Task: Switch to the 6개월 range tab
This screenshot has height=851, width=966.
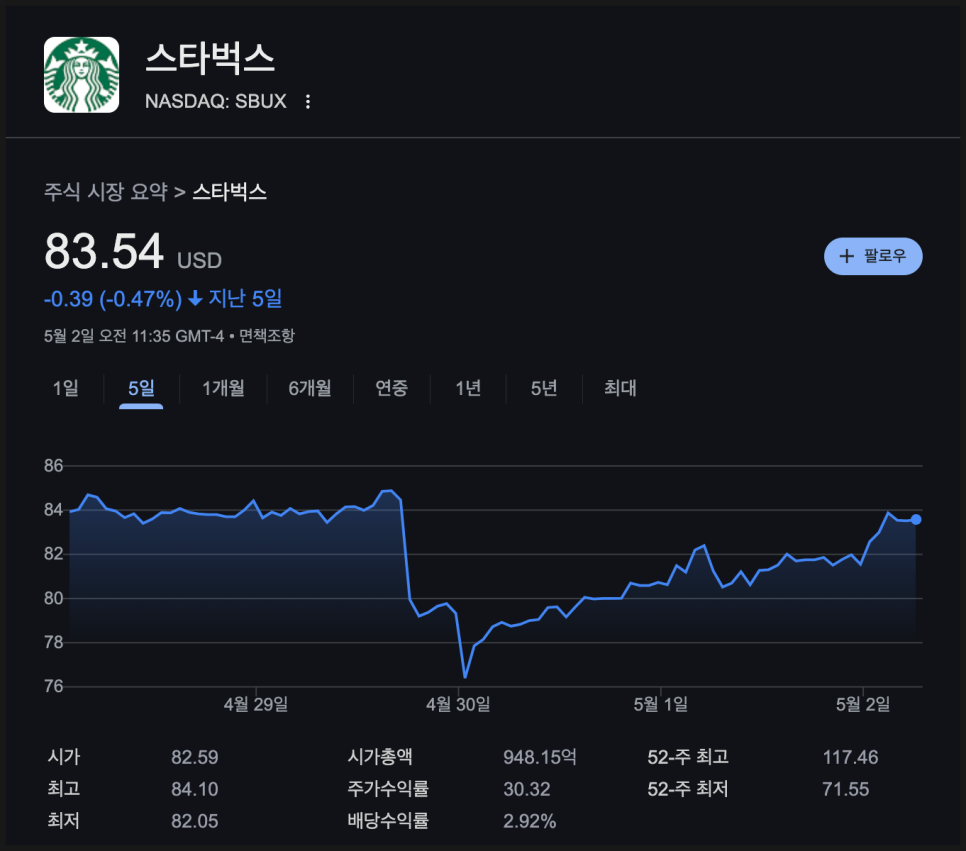Action: click(x=310, y=388)
